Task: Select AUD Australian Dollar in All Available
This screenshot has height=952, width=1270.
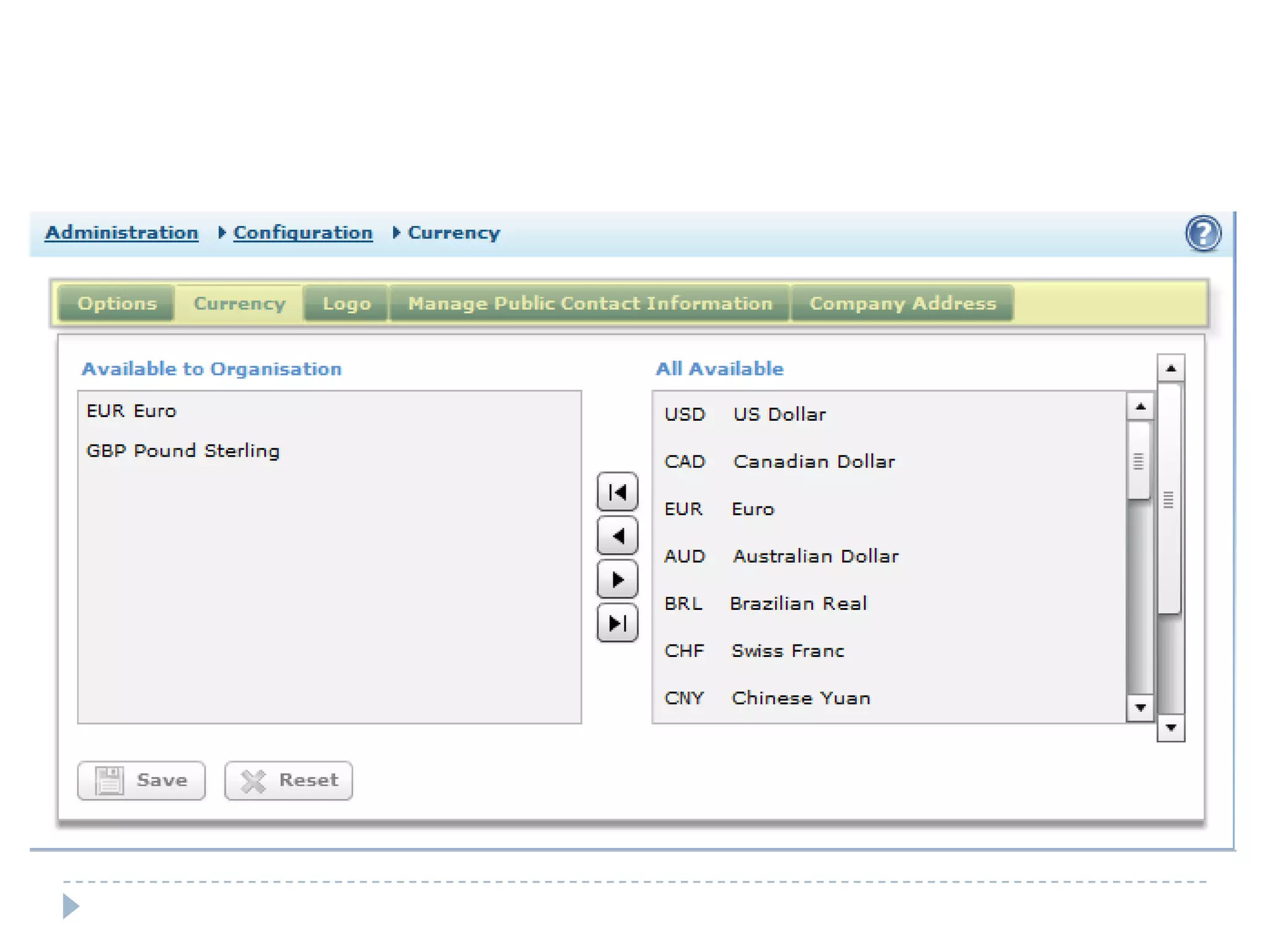Action: (781, 556)
